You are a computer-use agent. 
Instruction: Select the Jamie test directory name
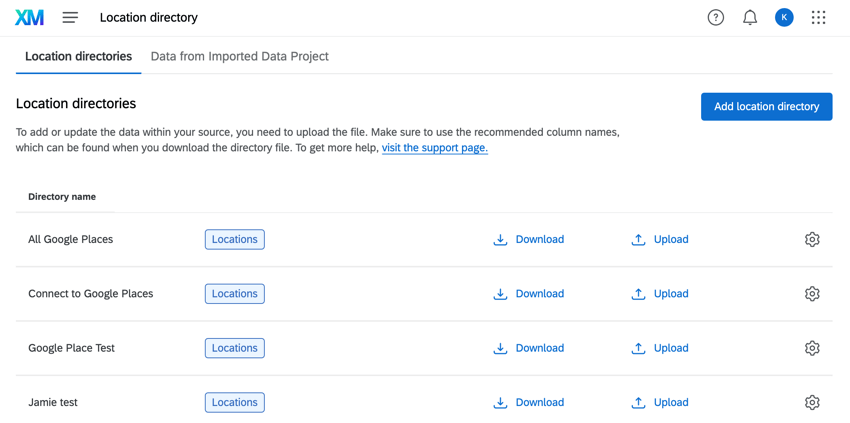(53, 402)
